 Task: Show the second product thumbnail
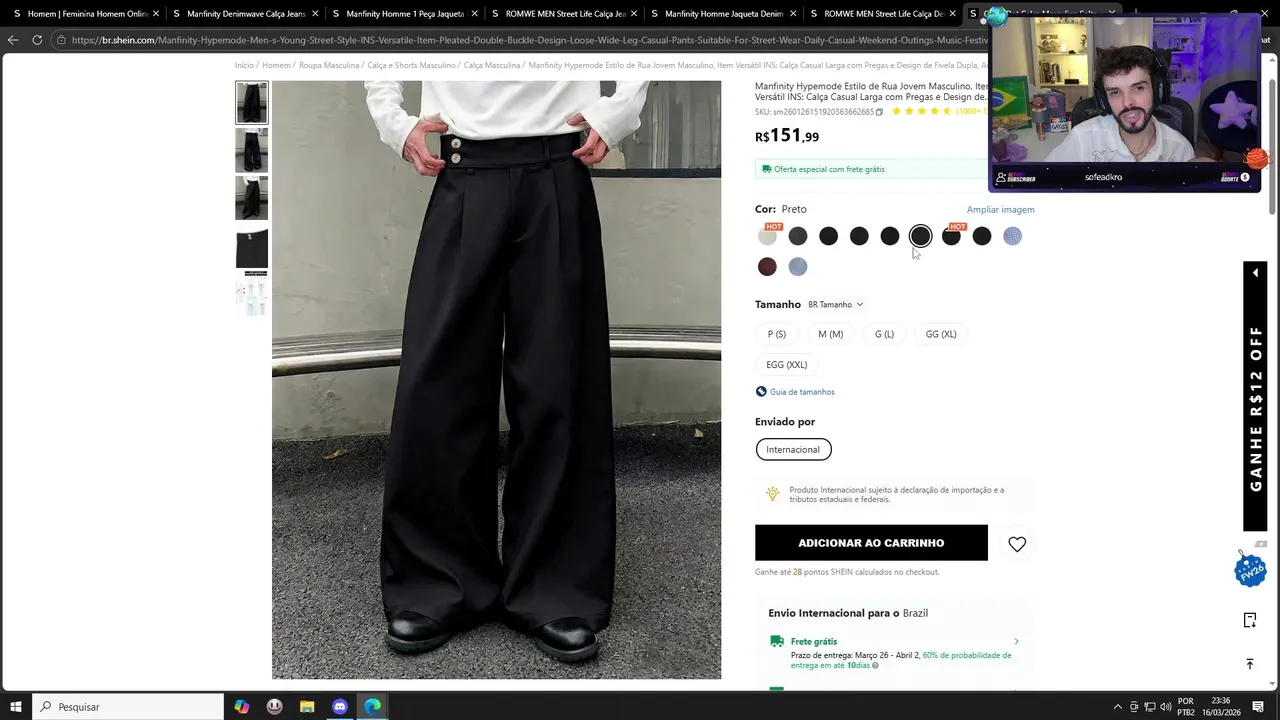pos(252,150)
